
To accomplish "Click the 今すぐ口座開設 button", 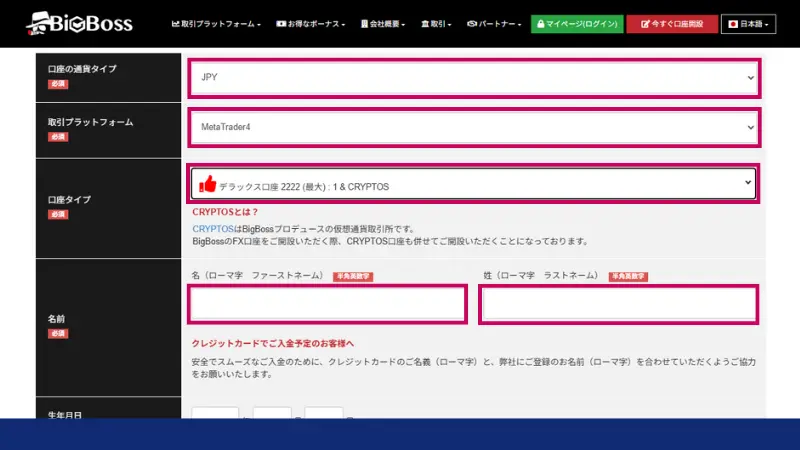I will [672, 23].
